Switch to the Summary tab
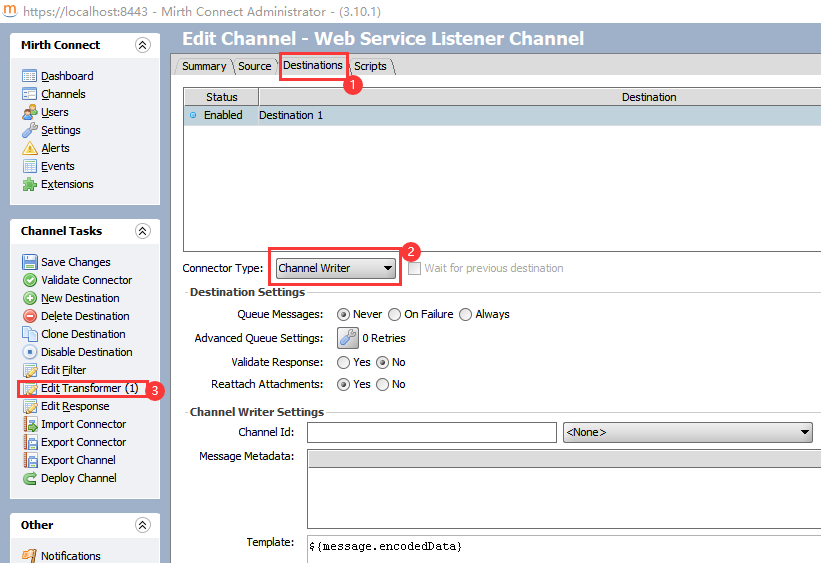The image size is (821, 563). [x=204, y=66]
